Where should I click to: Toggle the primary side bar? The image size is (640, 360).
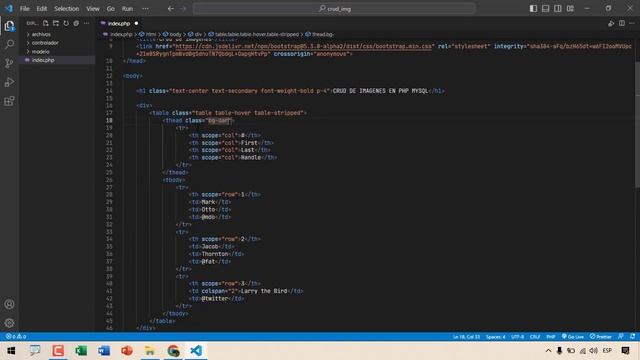(x=533, y=9)
